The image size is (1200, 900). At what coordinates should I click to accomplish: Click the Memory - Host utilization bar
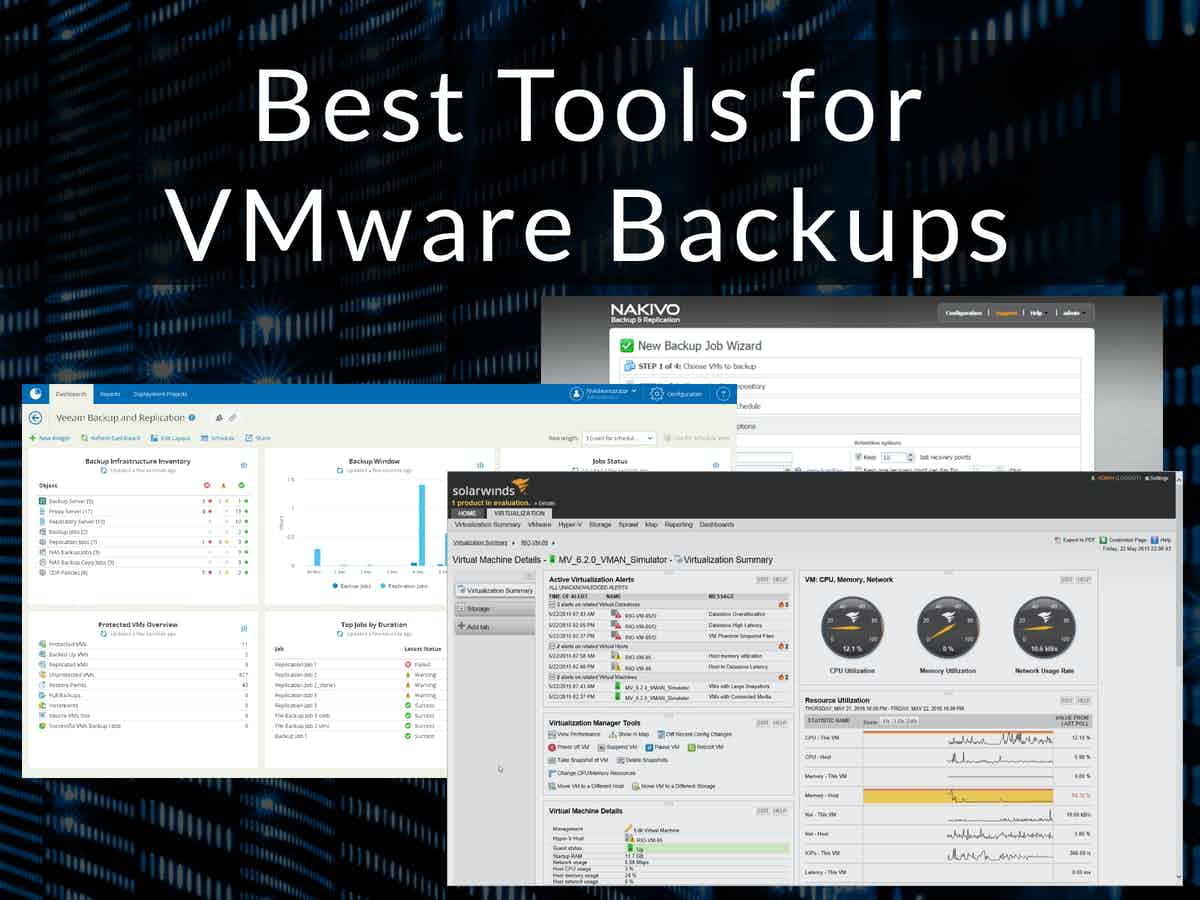coord(958,796)
